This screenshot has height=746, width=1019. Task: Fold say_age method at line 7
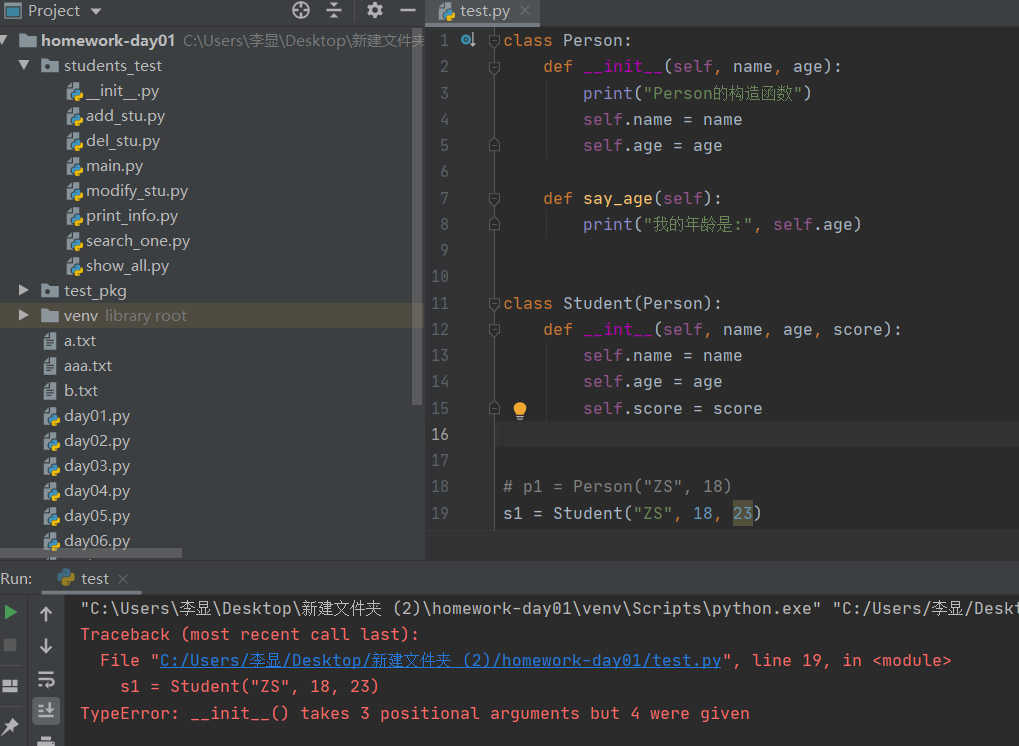(x=494, y=198)
